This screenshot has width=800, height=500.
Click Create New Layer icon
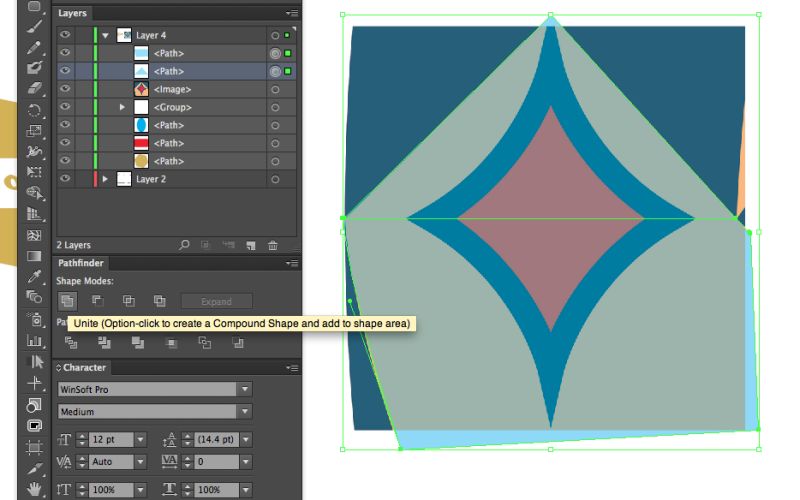pyautogui.click(x=251, y=245)
